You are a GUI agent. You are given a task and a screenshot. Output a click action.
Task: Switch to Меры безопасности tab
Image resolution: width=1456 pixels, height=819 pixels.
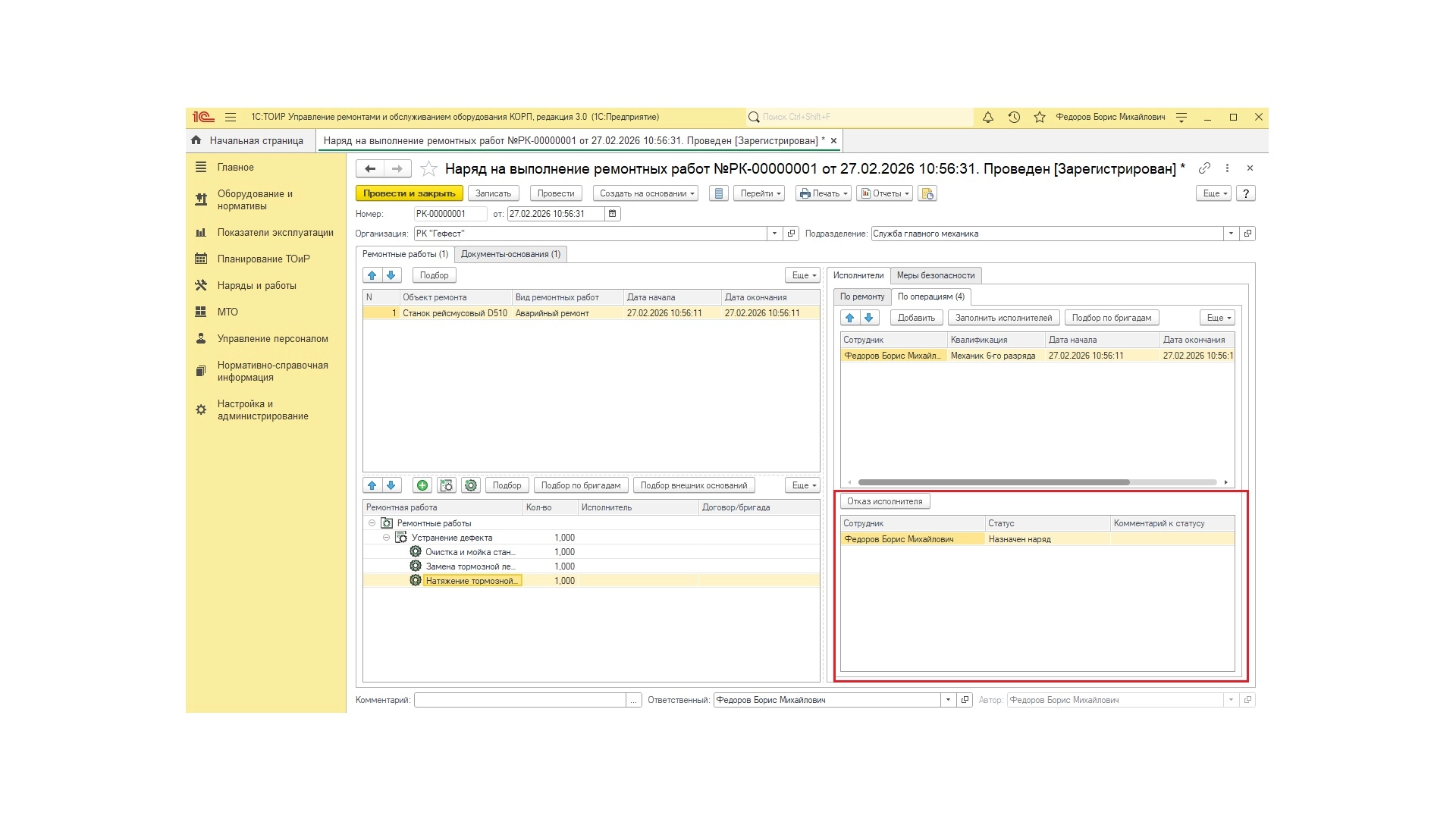935,275
